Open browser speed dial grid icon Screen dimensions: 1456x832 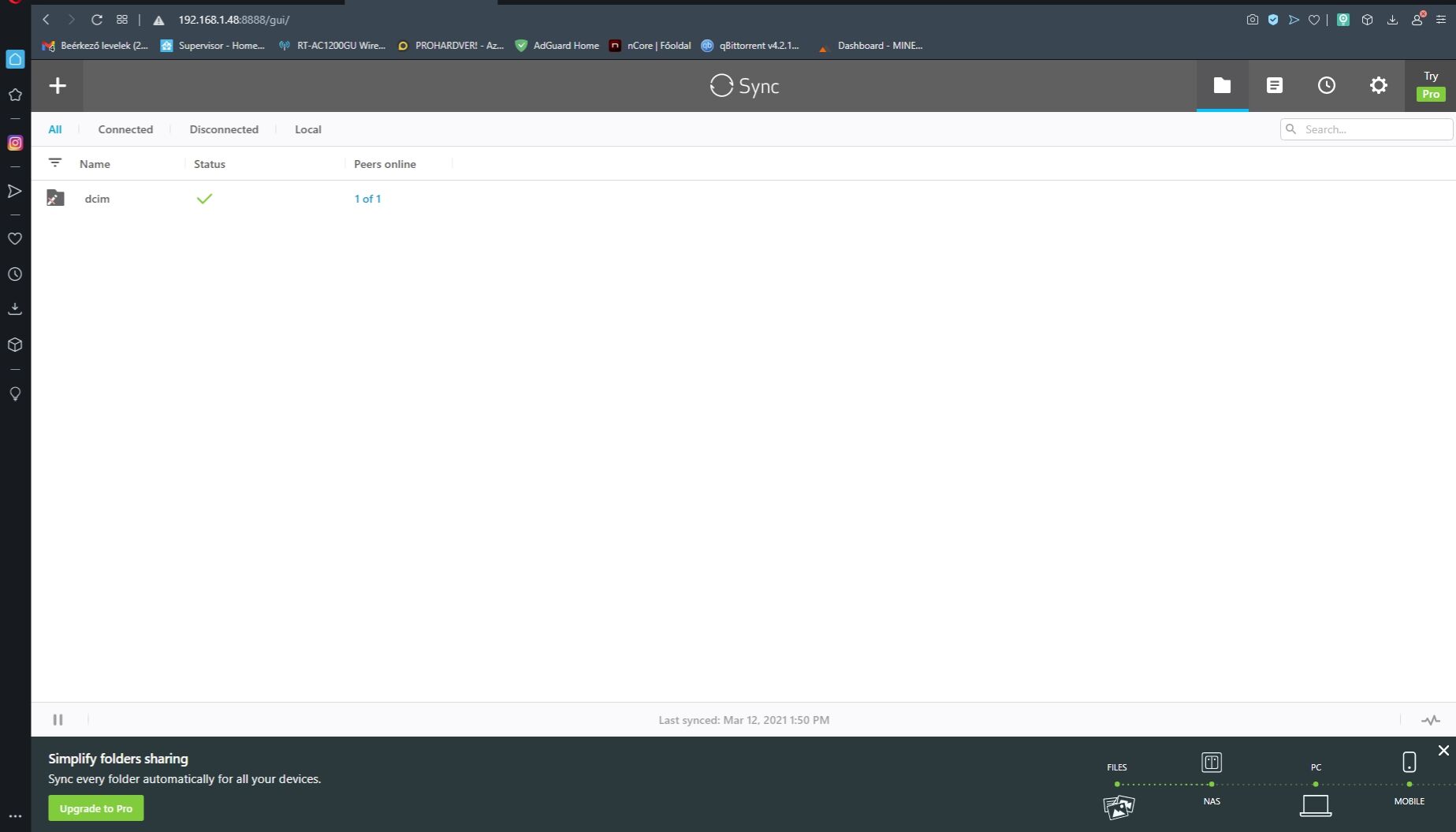point(122,20)
